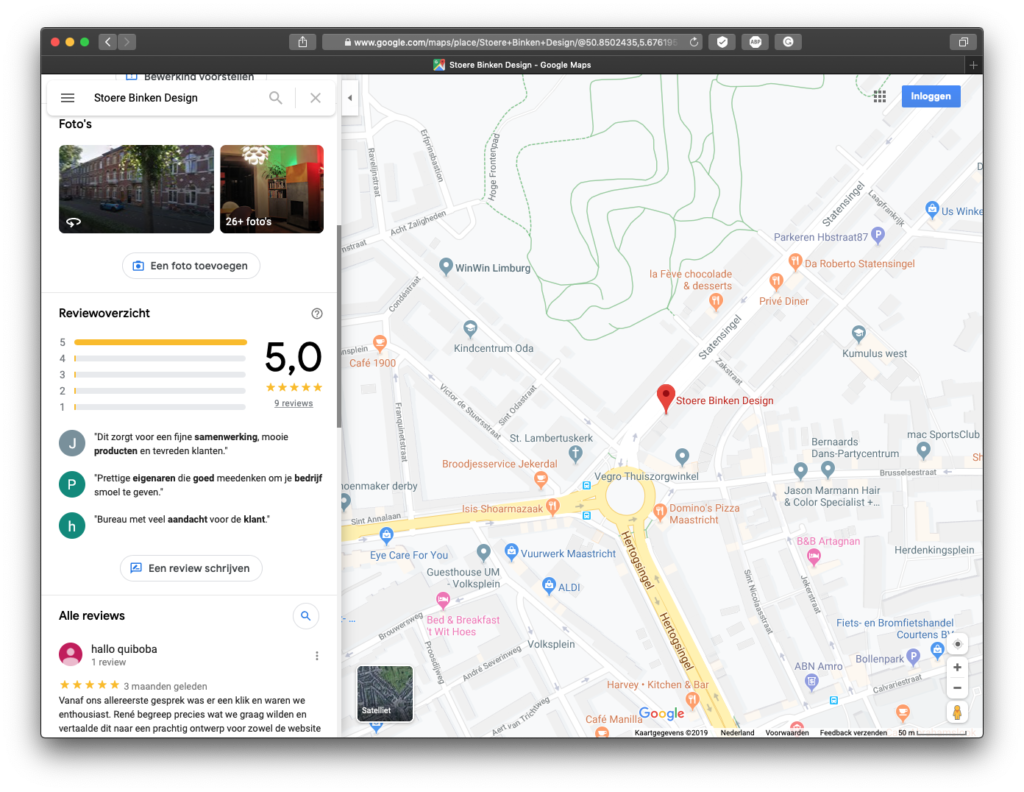Select the red Stoere Binken Design pin
Image resolution: width=1024 pixels, height=792 pixels.
click(x=665, y=398)
